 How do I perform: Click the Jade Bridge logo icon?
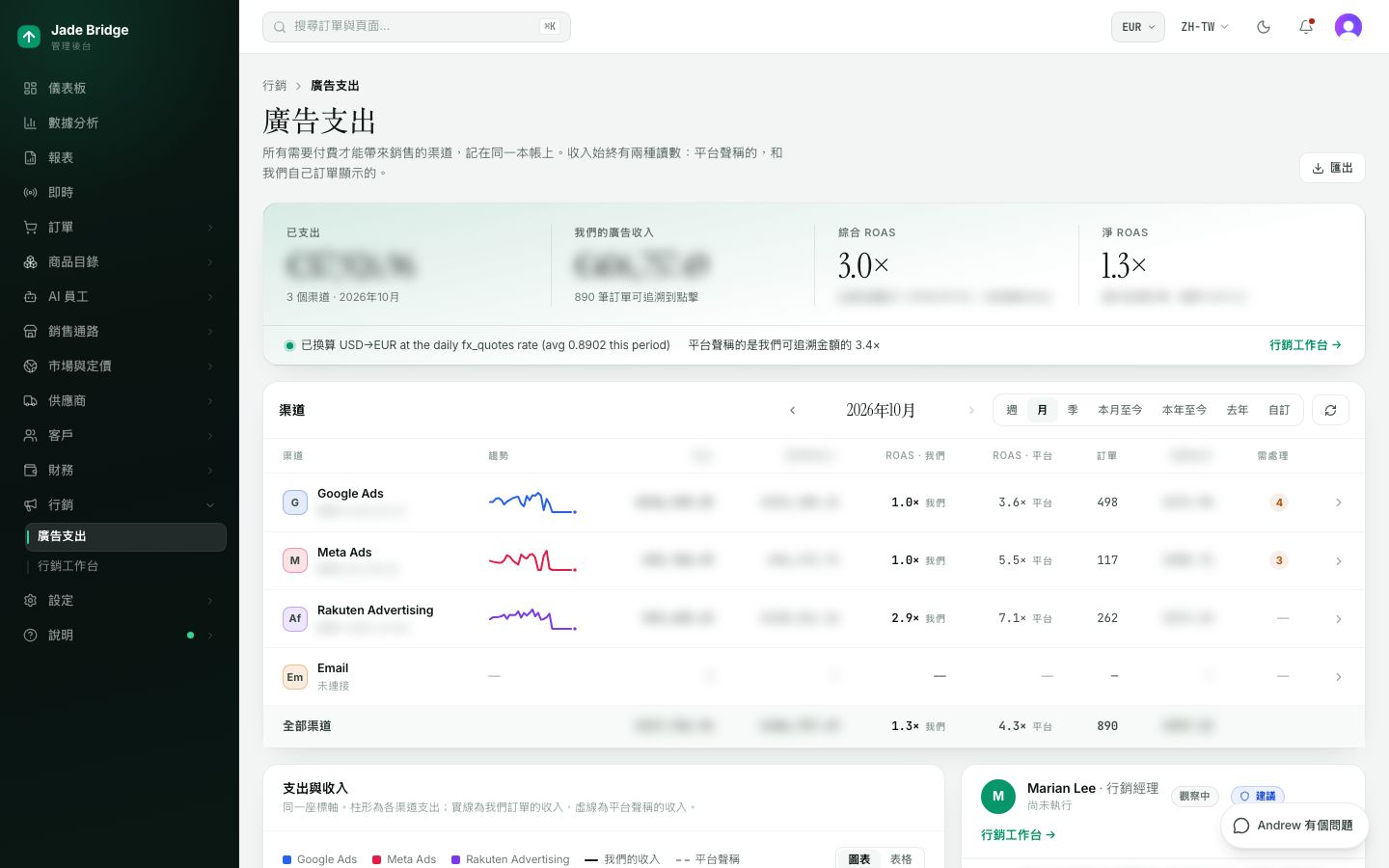coord(29,37)
